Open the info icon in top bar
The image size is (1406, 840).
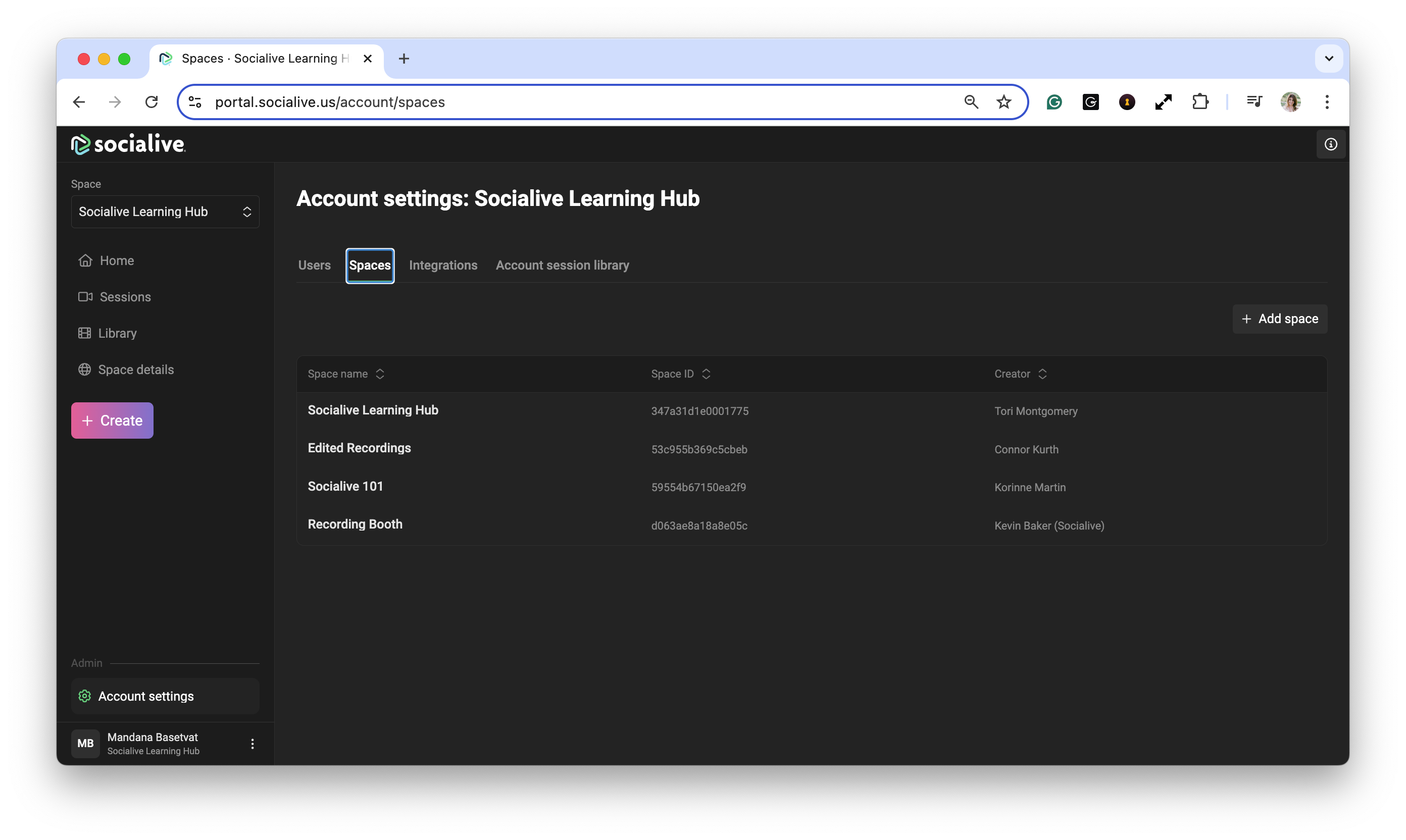pos(1330,144)
